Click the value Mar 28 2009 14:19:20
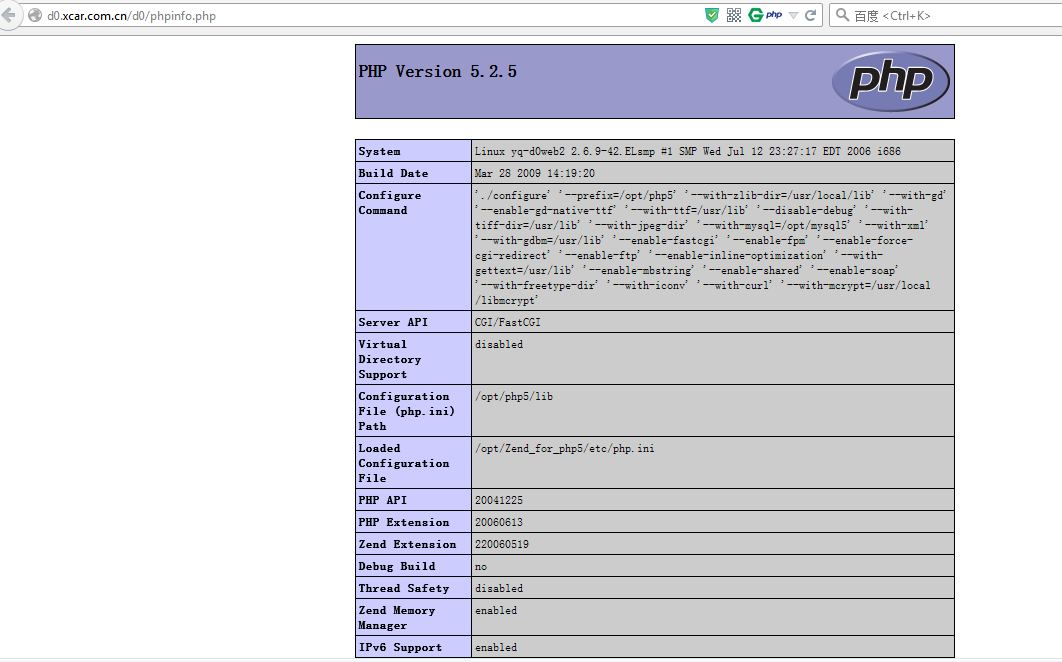The height and width of the screenshot is (662, 1062). click(534, 173)
